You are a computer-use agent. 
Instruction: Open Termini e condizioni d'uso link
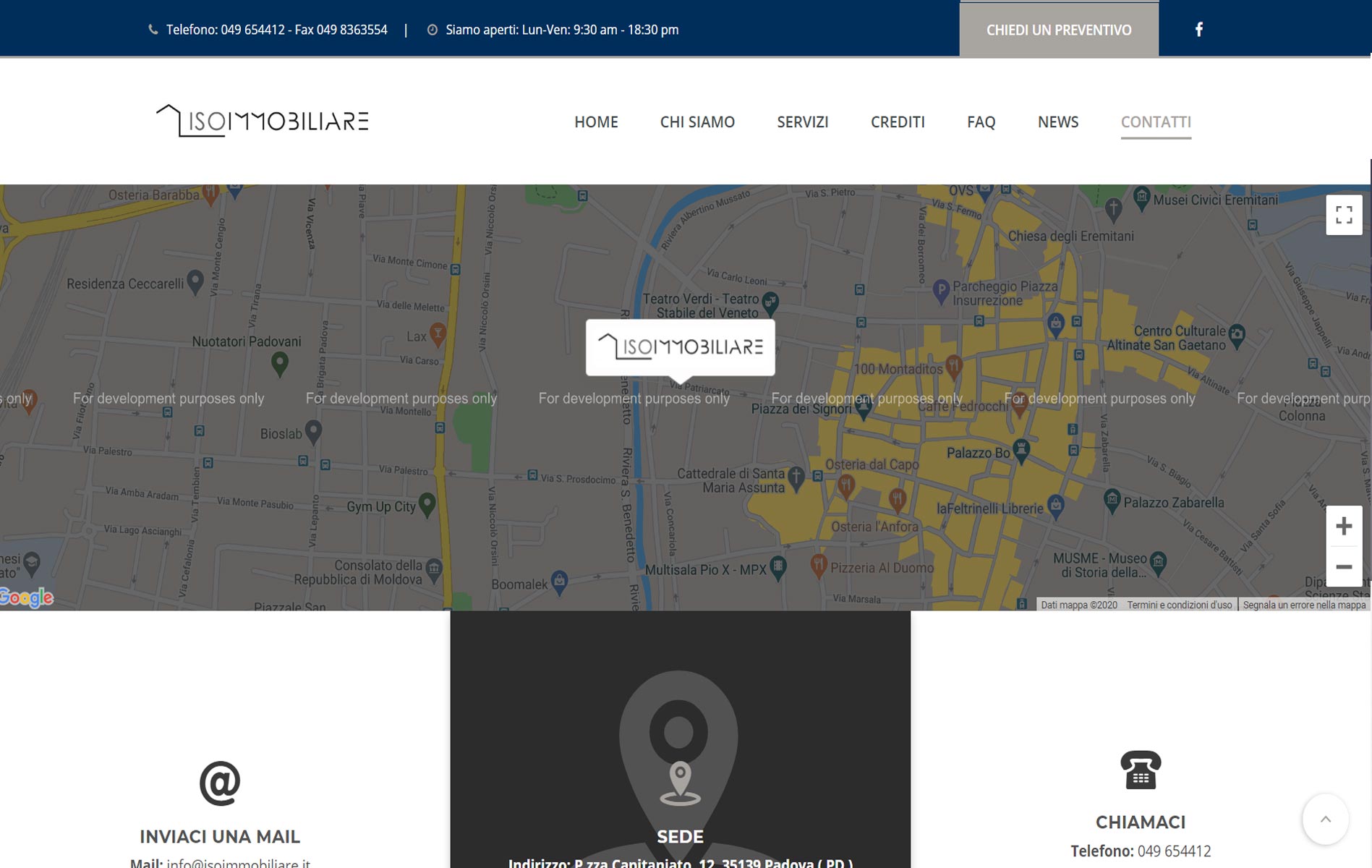tap(1179, 605)
